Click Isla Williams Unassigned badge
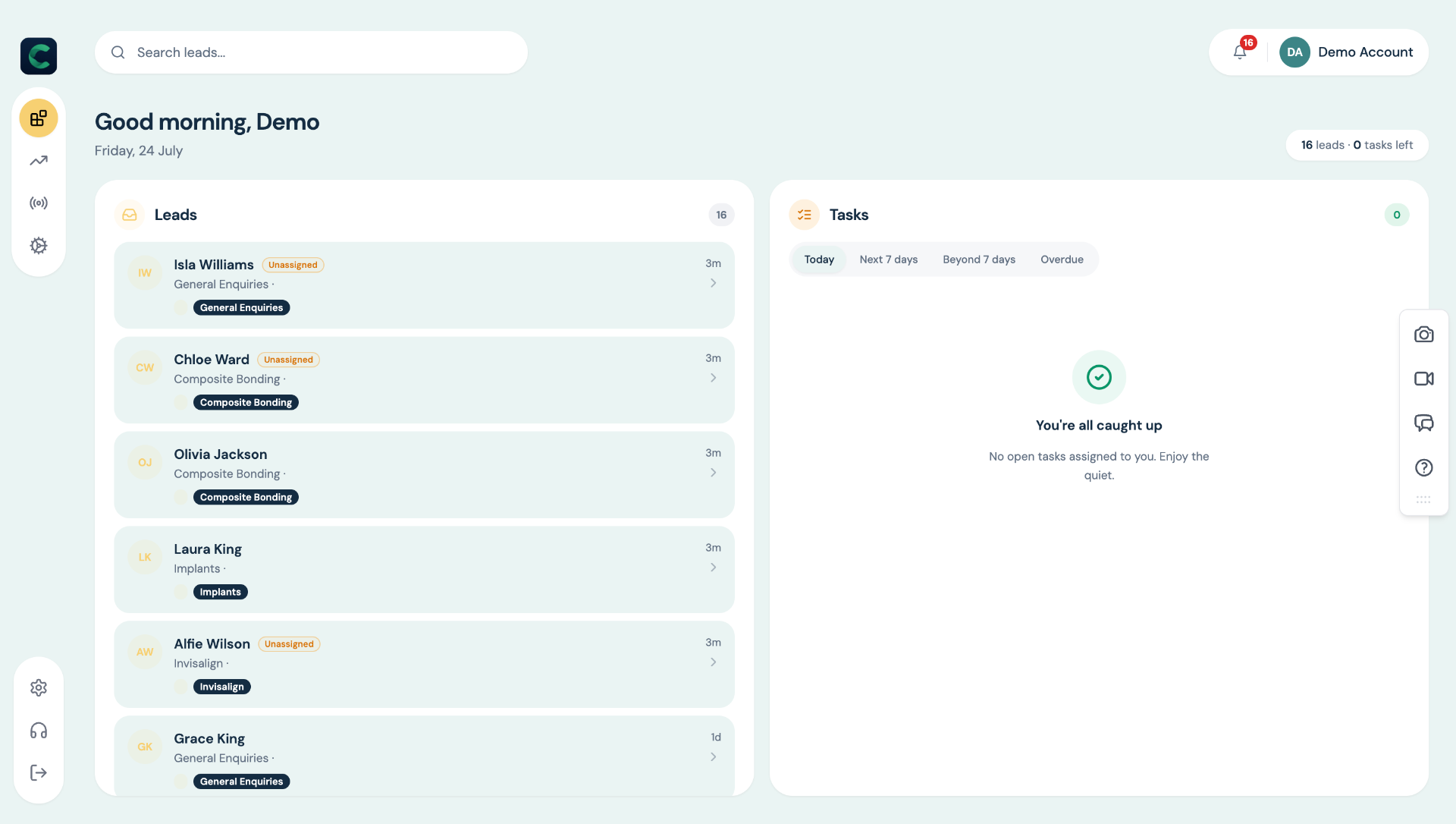The width and height of the screenshot is (1456, 824). (x=293, y=265)
